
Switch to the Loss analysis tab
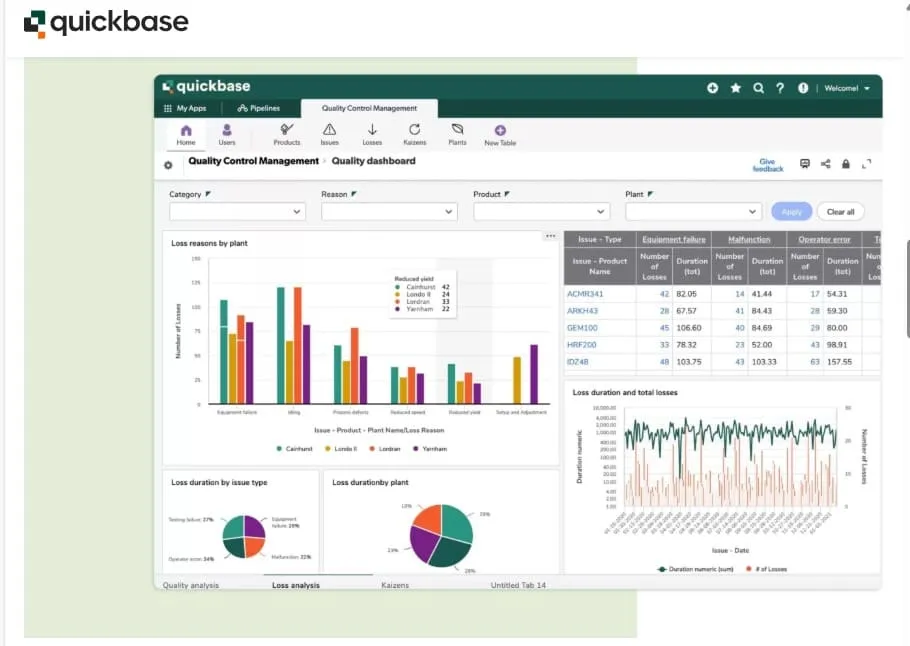tap(296, 584)
